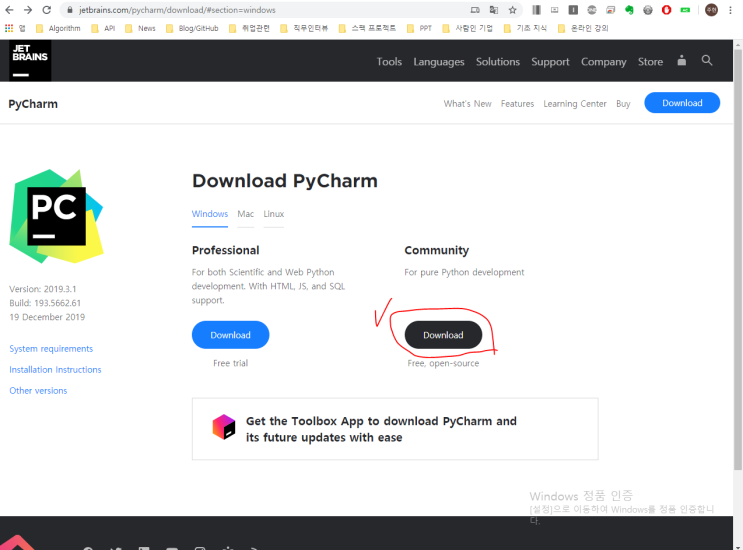Download the Professional edition
This screenshot has height=550, width=743.
[x=230, y=335]
